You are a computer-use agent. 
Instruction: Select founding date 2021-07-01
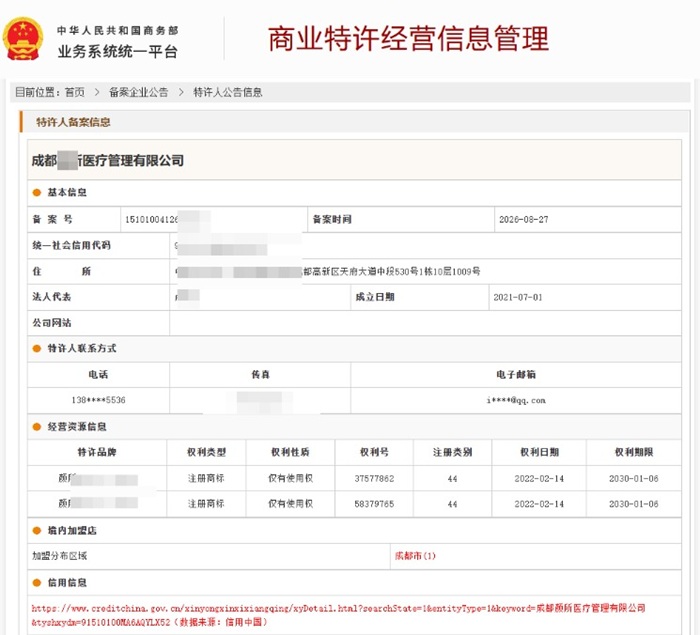pyautogui.click(x=518, y=297)
